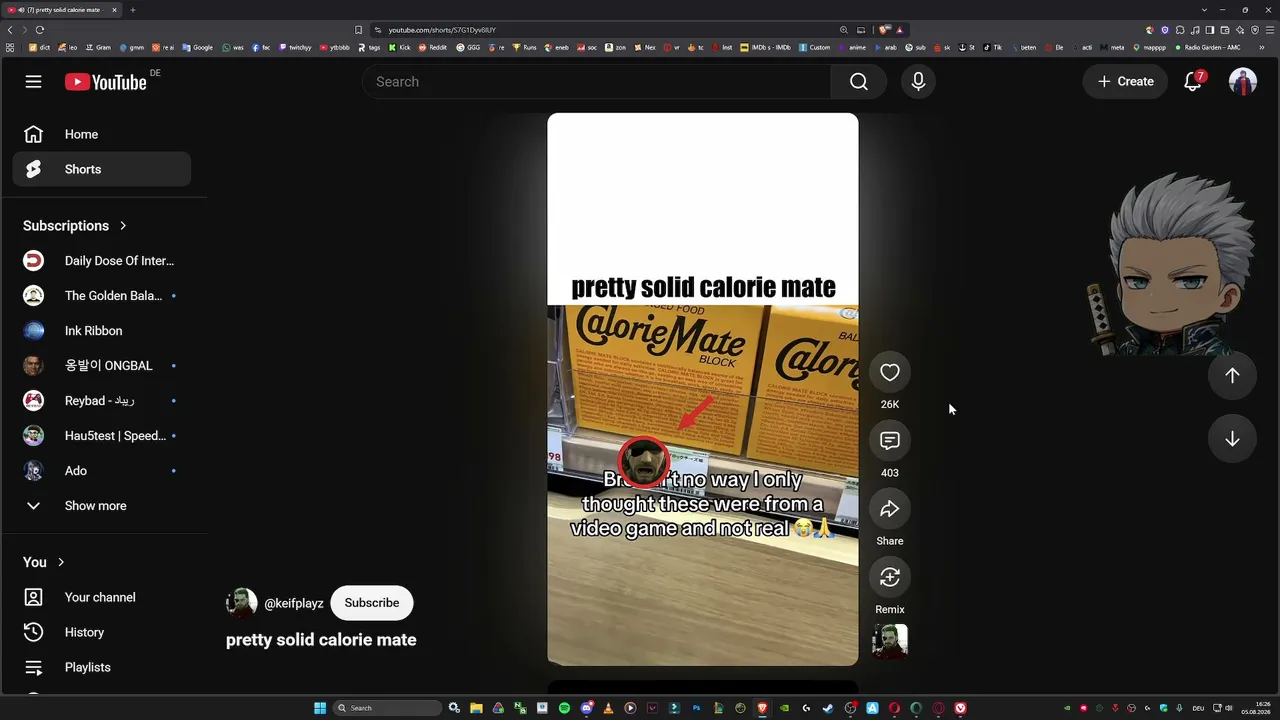Share this Short
The width and height of the screenshot is (1280, 720).
890,509
